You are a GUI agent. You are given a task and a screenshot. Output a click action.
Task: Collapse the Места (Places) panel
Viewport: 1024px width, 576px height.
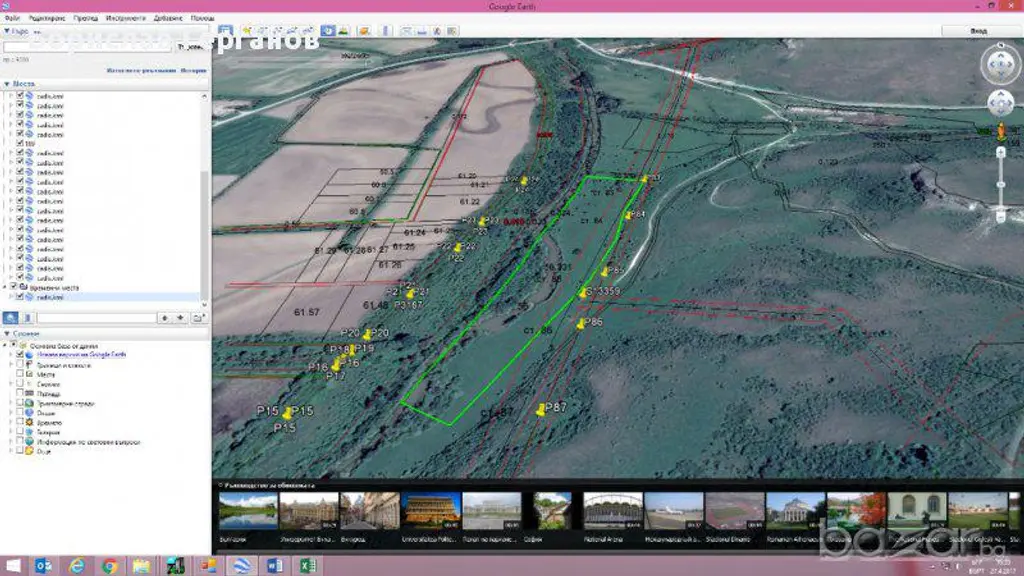pos(8,84)
